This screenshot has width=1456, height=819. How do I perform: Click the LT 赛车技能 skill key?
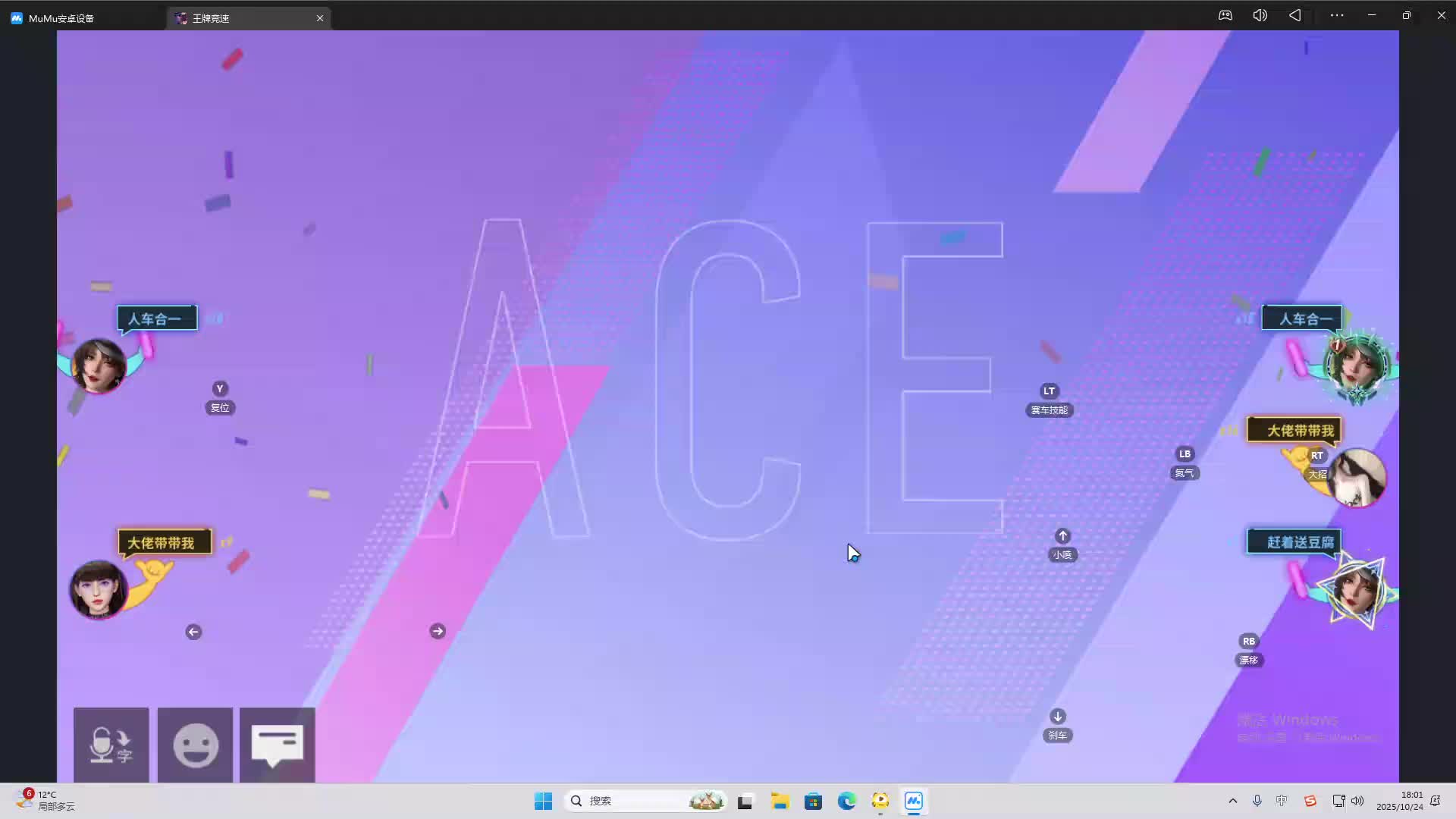point(1049,391)
